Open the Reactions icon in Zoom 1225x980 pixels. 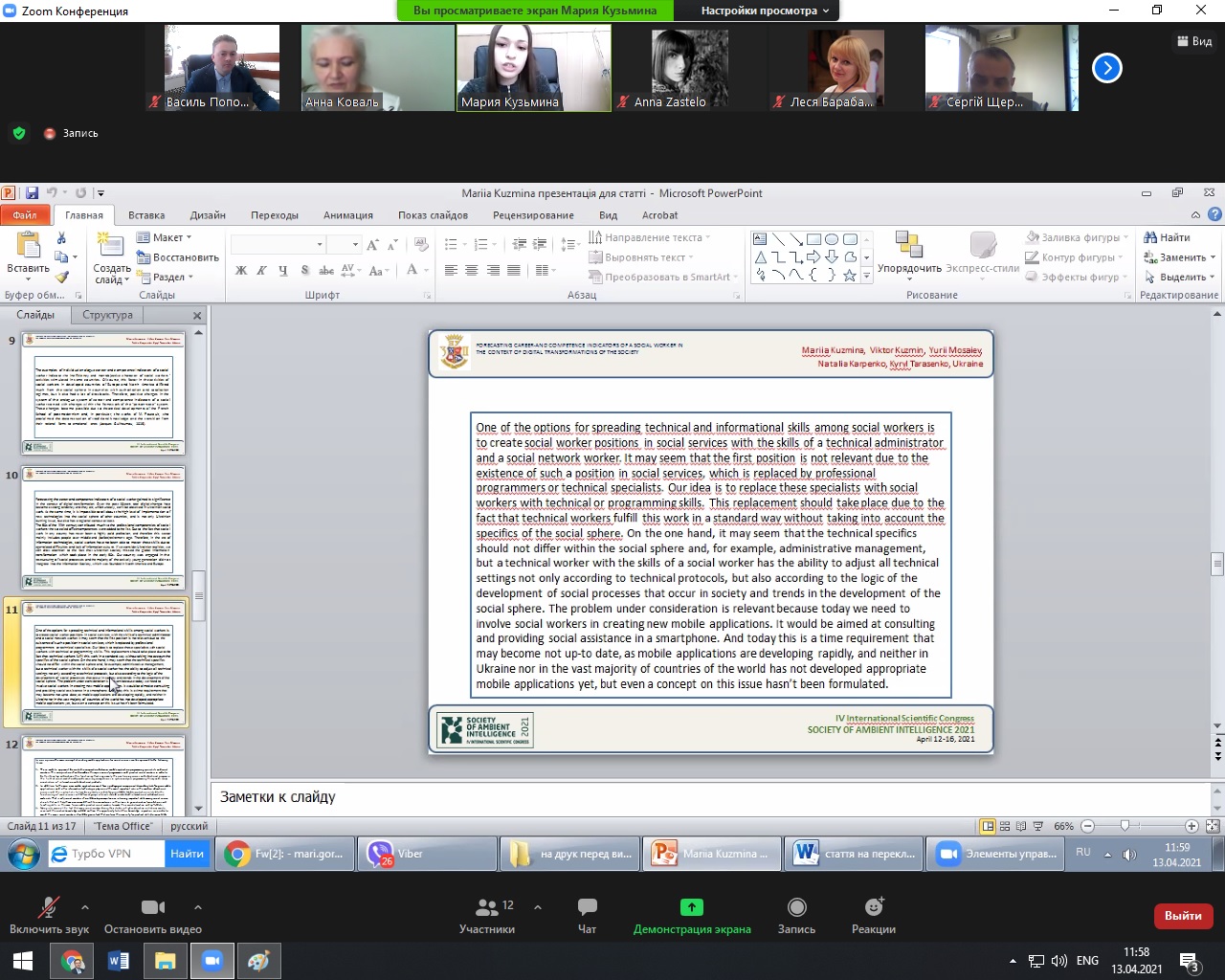[x=873, y=907]
